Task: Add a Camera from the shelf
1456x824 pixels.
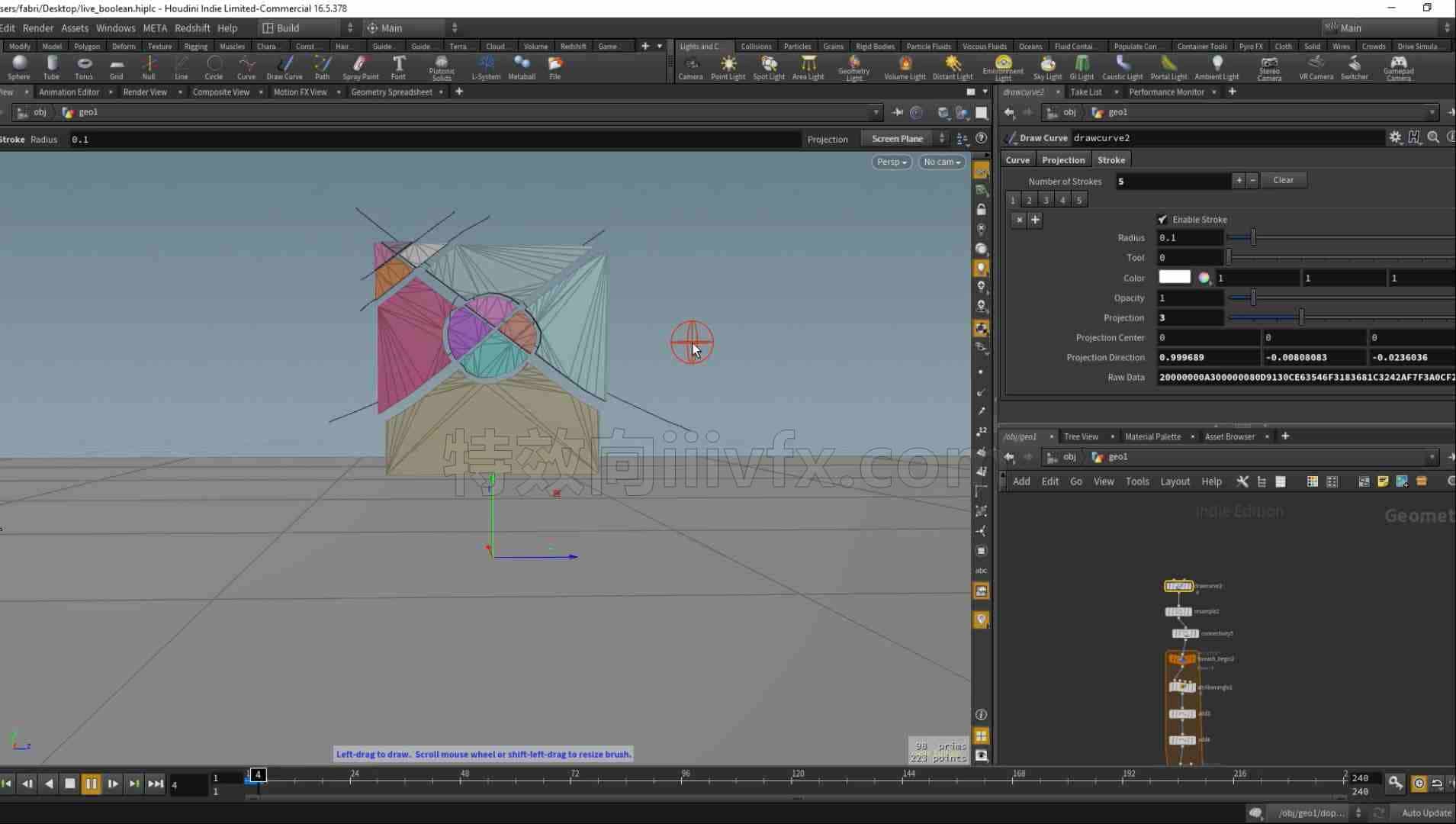Action: click(690, 67)
